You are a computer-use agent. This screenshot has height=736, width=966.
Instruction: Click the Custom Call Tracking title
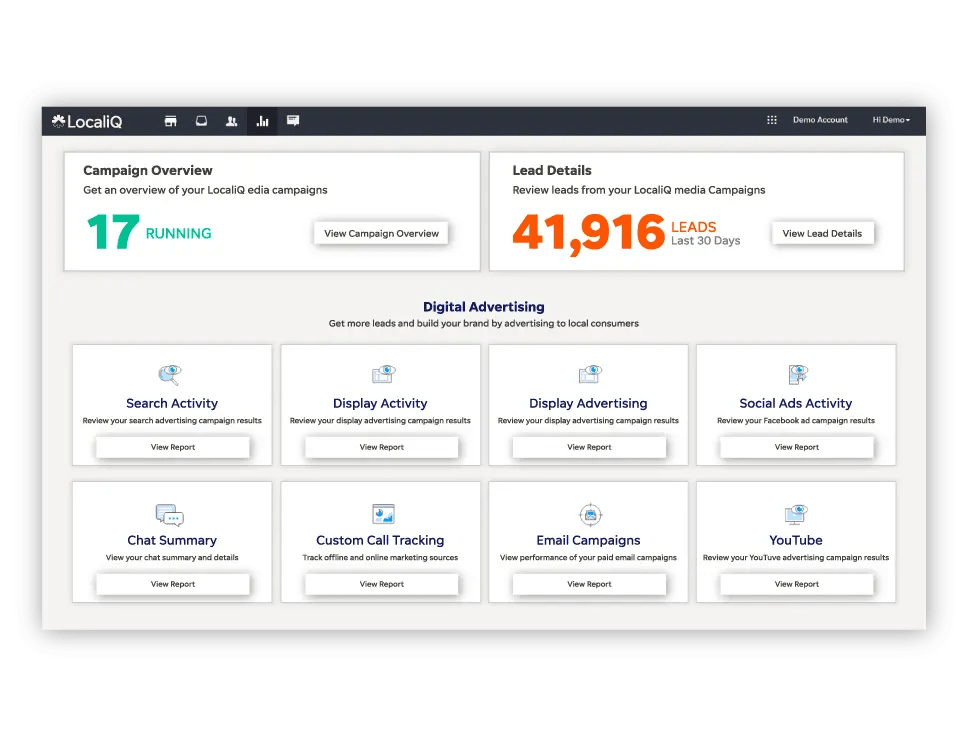click(x=380, y=540)
